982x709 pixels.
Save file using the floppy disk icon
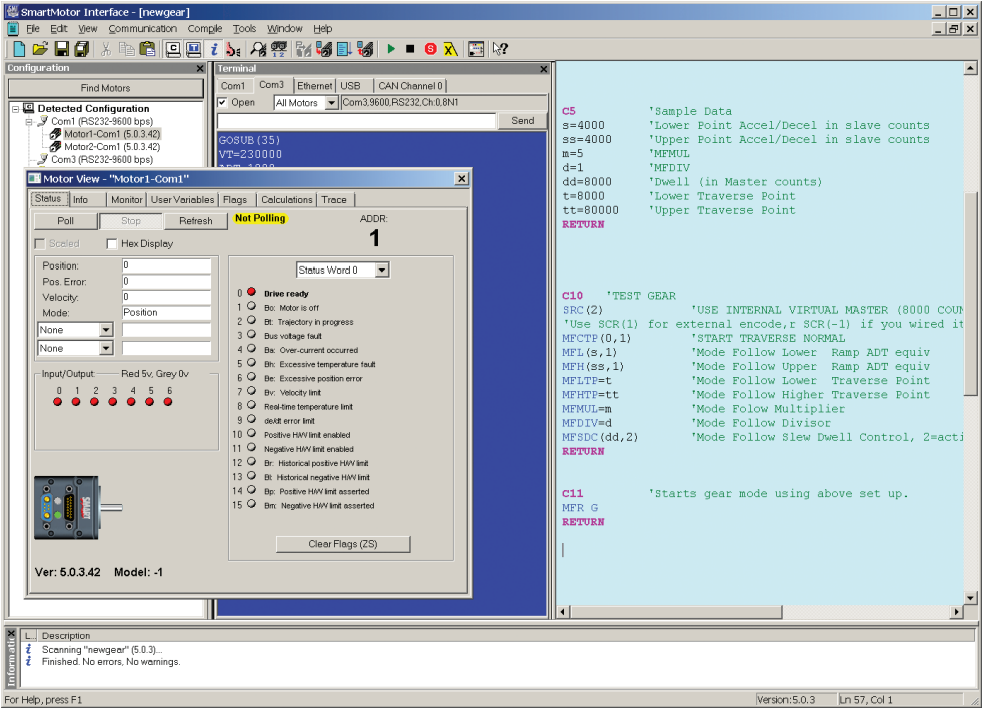click(61, 49)
